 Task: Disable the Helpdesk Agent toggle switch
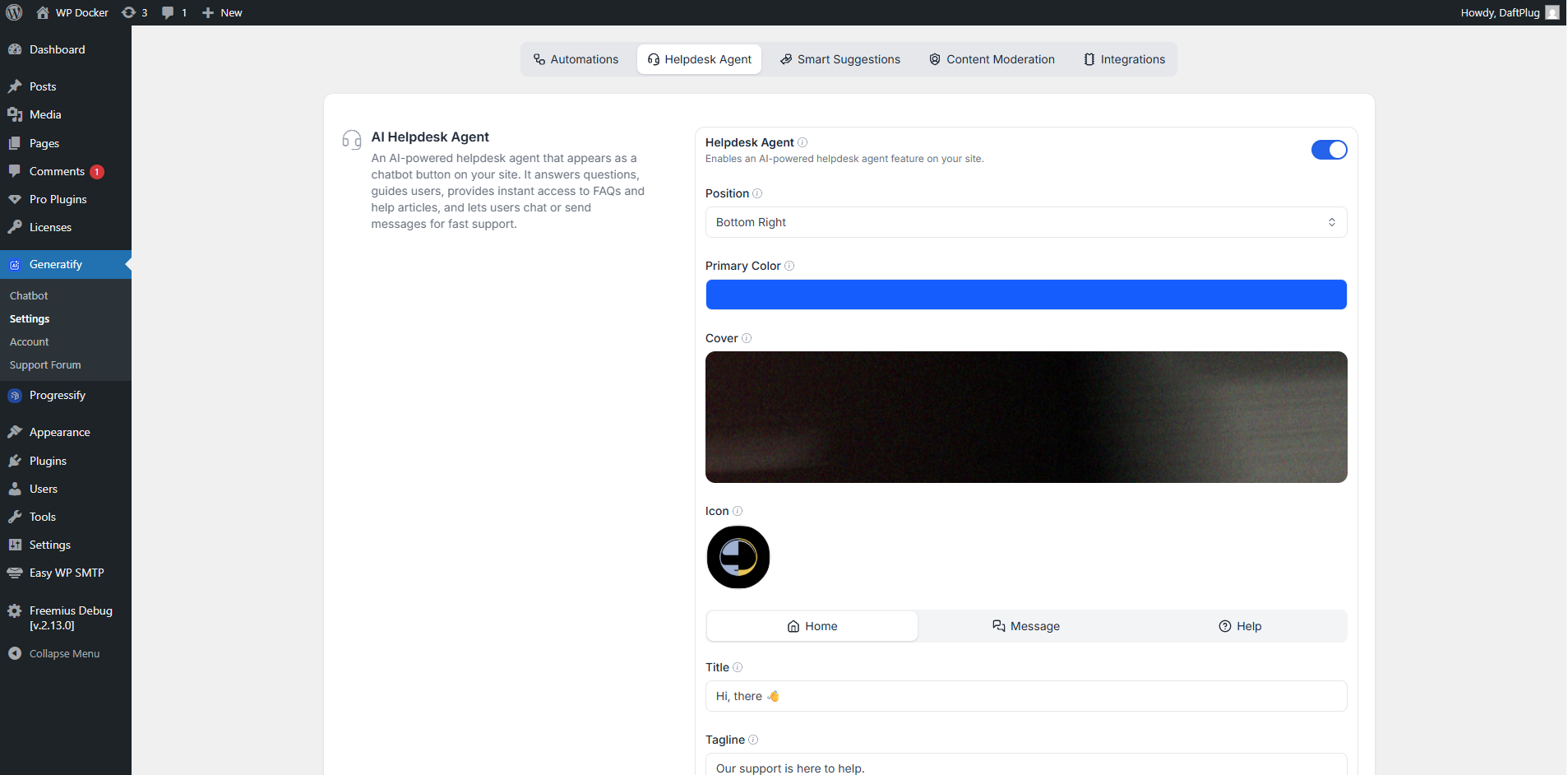(1329, 150)
